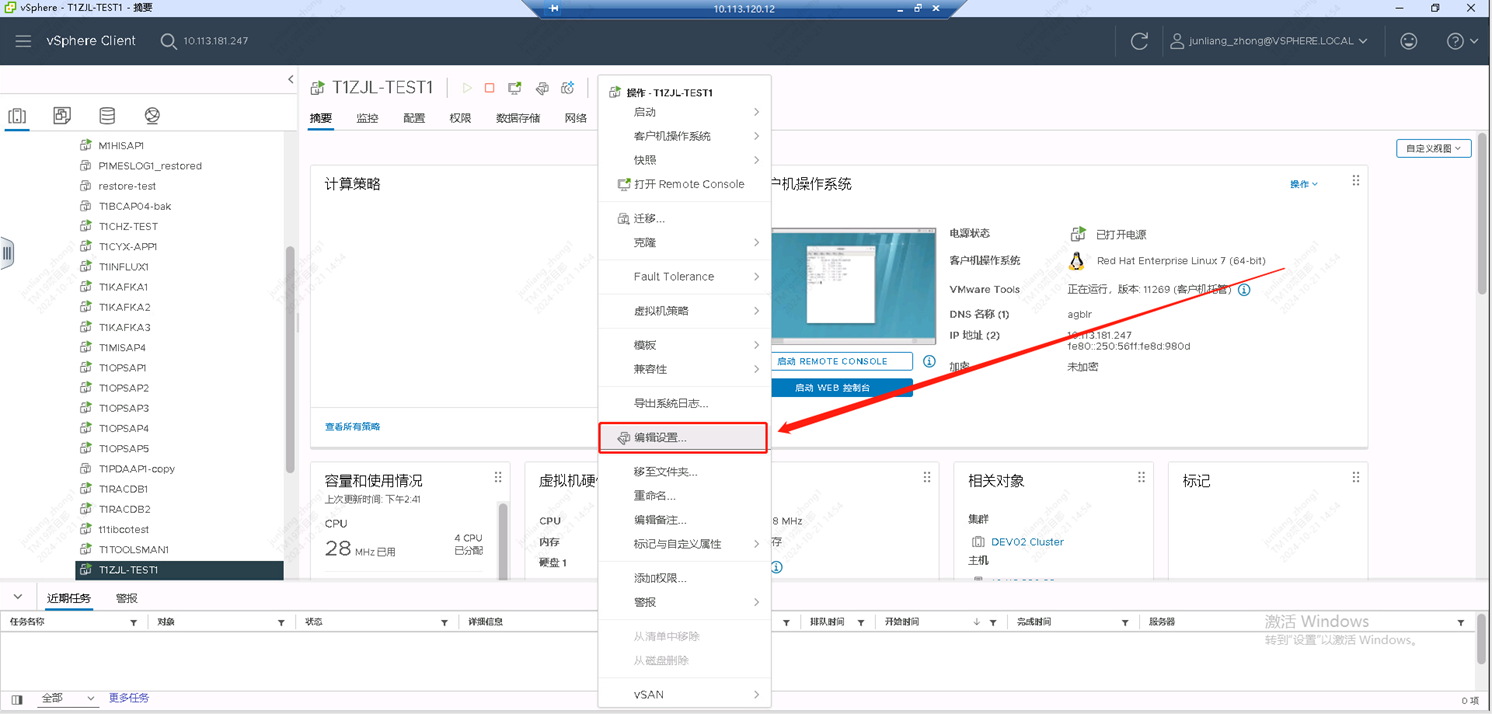
Task: Click the info icon beside VMware Tools
Action: tap(1244, 290)
